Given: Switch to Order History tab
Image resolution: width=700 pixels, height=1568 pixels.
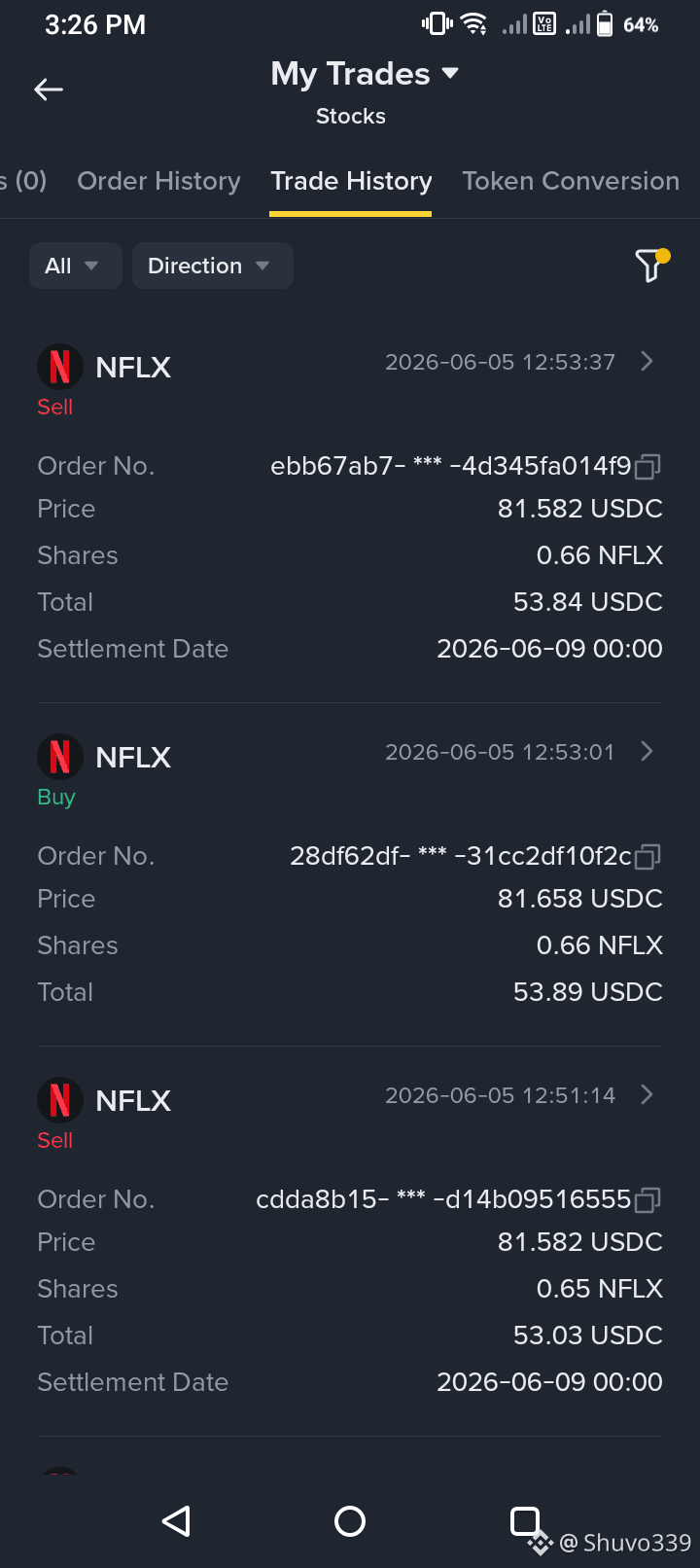Looking at the screenshot, I should tap(158, 181).
